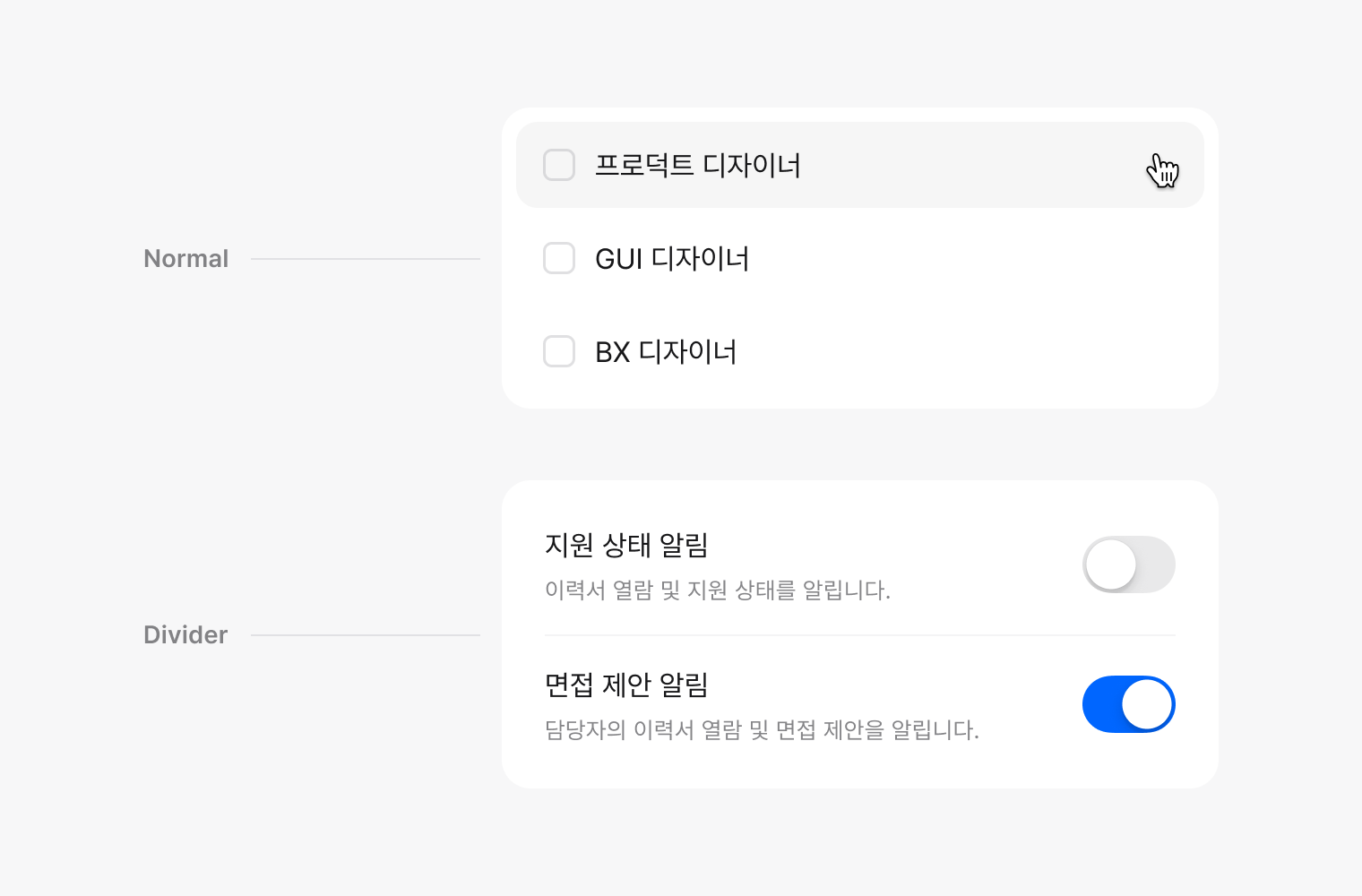The height and width of the screenshot is (896, 1362).
Task: Click the connector line next to the Normal label
Action: tap(365, 259)
